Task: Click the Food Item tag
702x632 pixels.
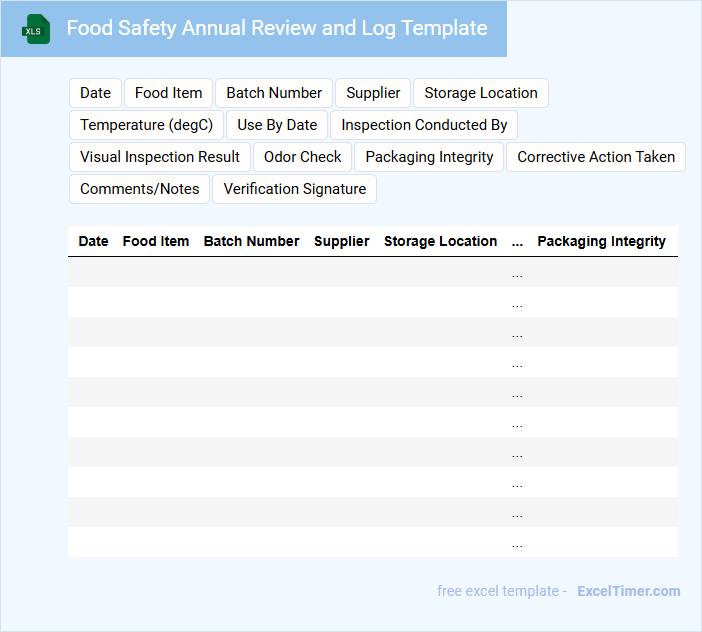Action: click(x=168, y=93)
